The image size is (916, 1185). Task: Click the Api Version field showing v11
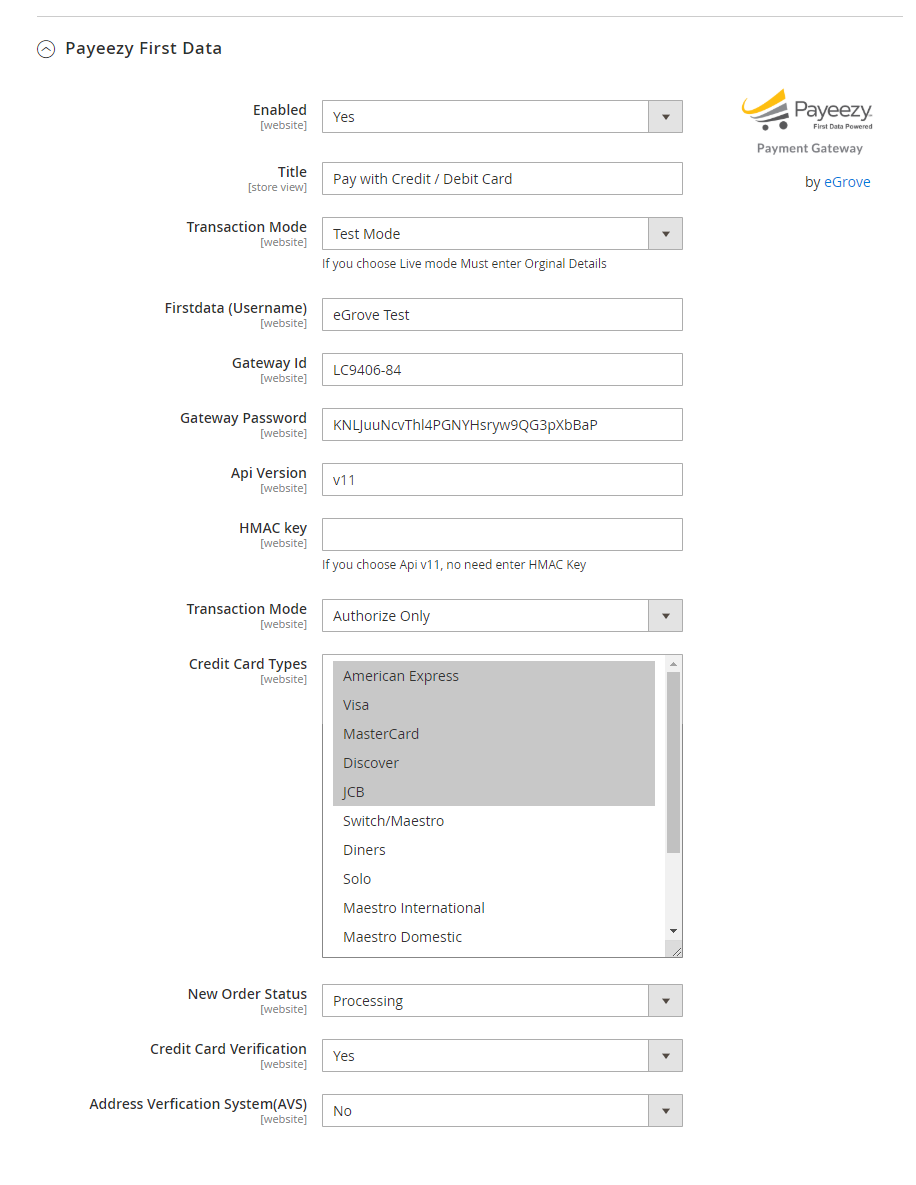pos(500,479)
